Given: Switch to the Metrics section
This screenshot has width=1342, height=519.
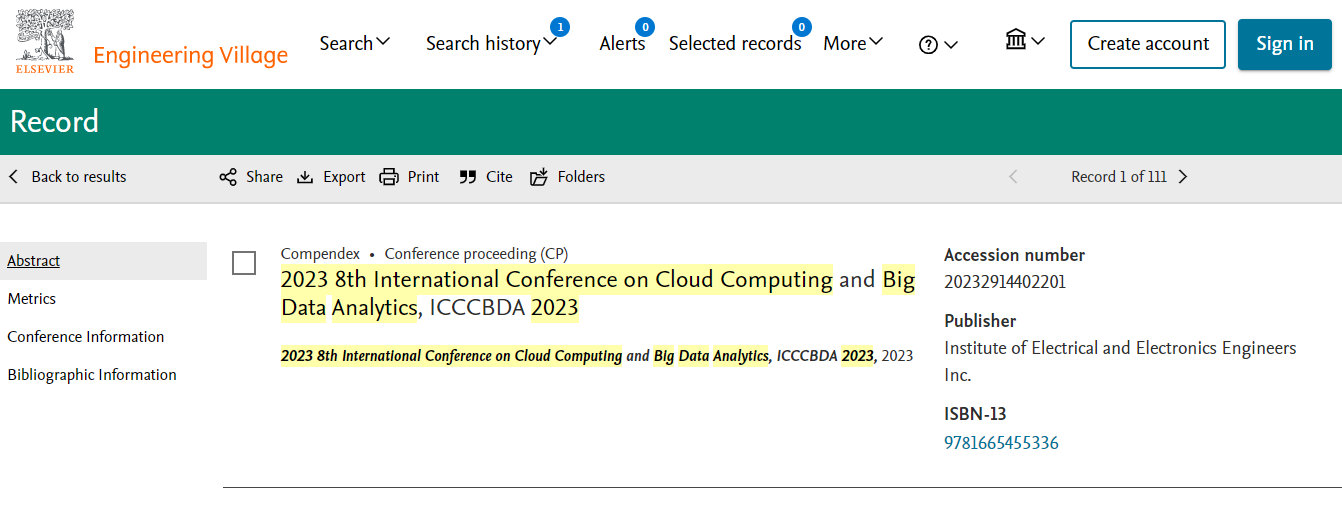Looking at the screenshot, I should 32,299.
